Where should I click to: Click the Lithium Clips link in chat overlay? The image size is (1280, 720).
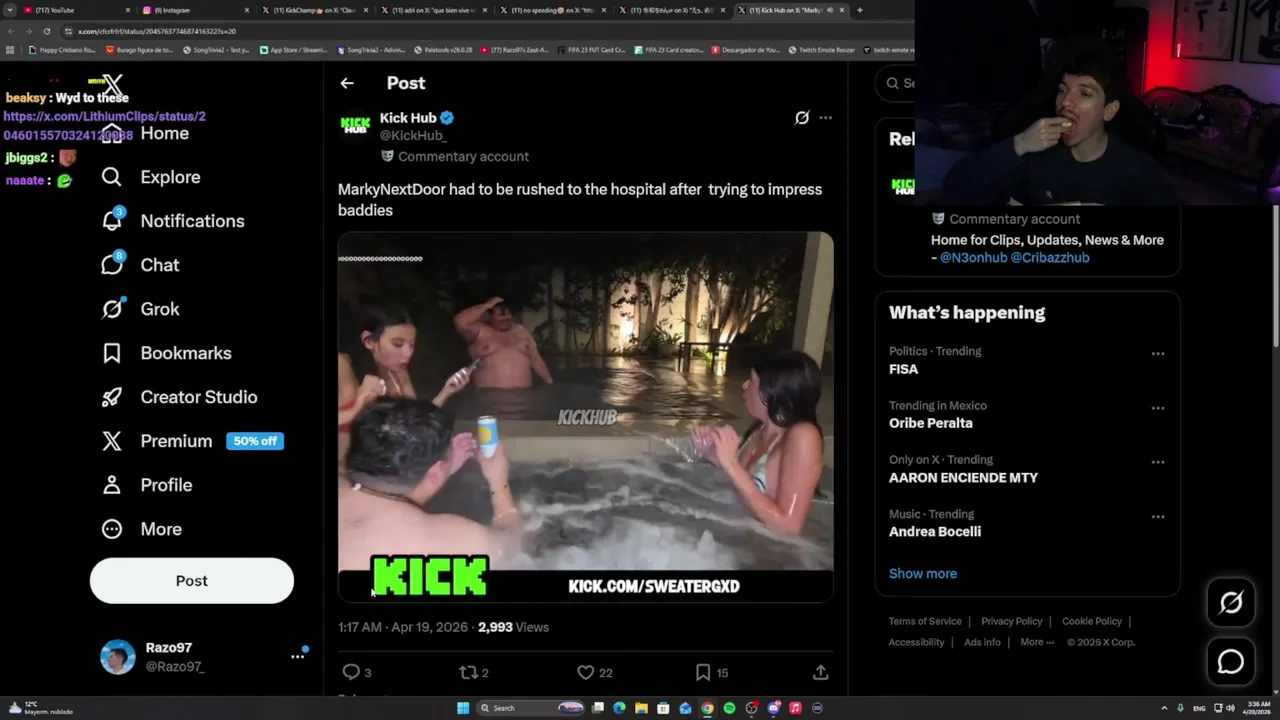pos(103,125)
